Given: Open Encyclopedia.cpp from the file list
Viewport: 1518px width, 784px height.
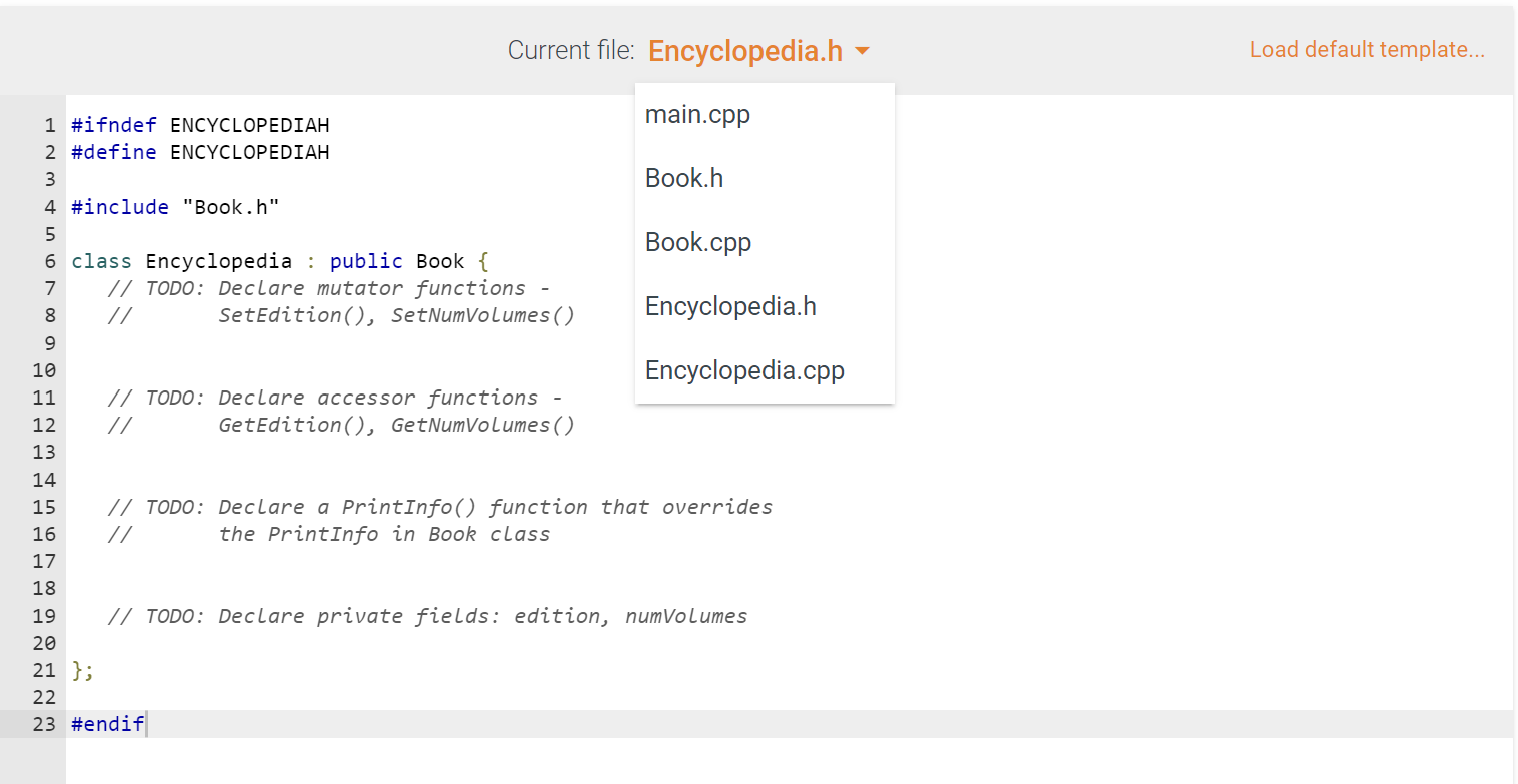Looking at the screenshot, I should [744, 370].
